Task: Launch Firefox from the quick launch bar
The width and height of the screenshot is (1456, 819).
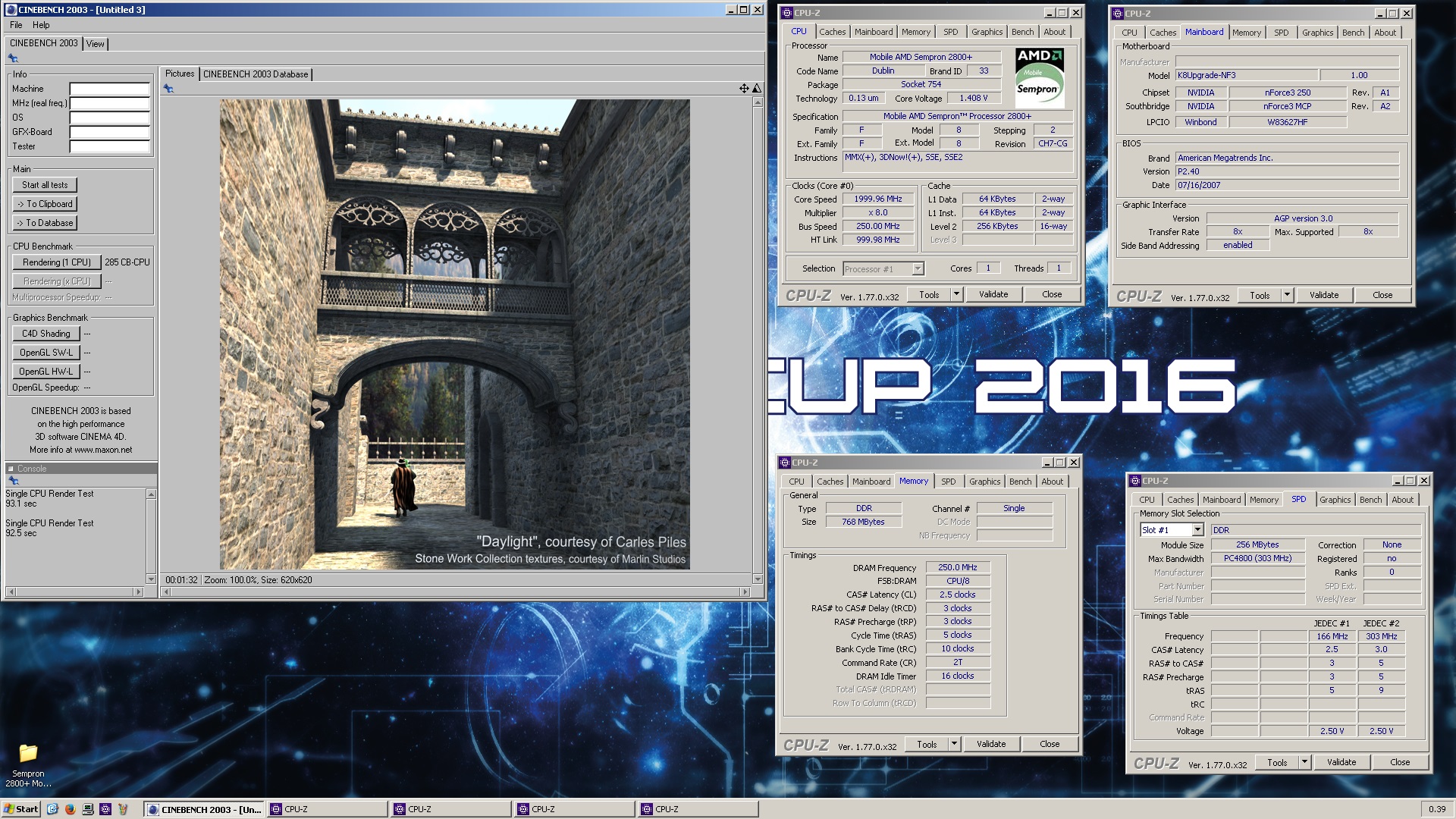Action: tap(70, 809)
